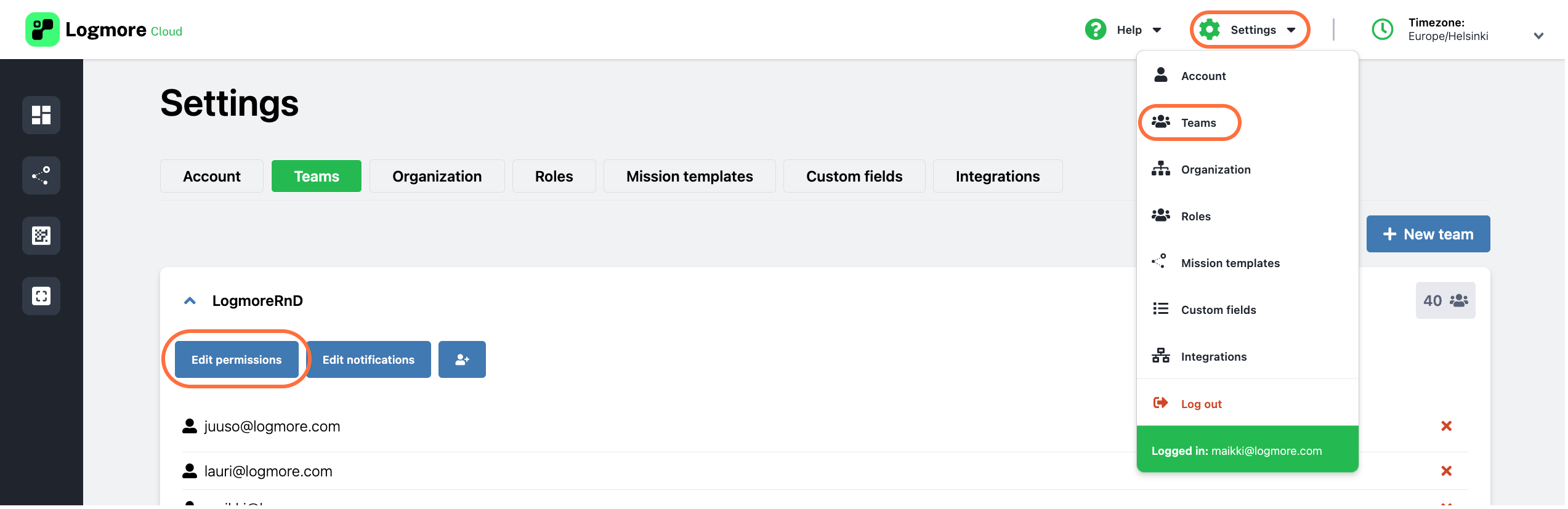This screenshot has width=1568, height=509.
Task: Click the scan frame icon in sidebar
Action: pos(41,296)
